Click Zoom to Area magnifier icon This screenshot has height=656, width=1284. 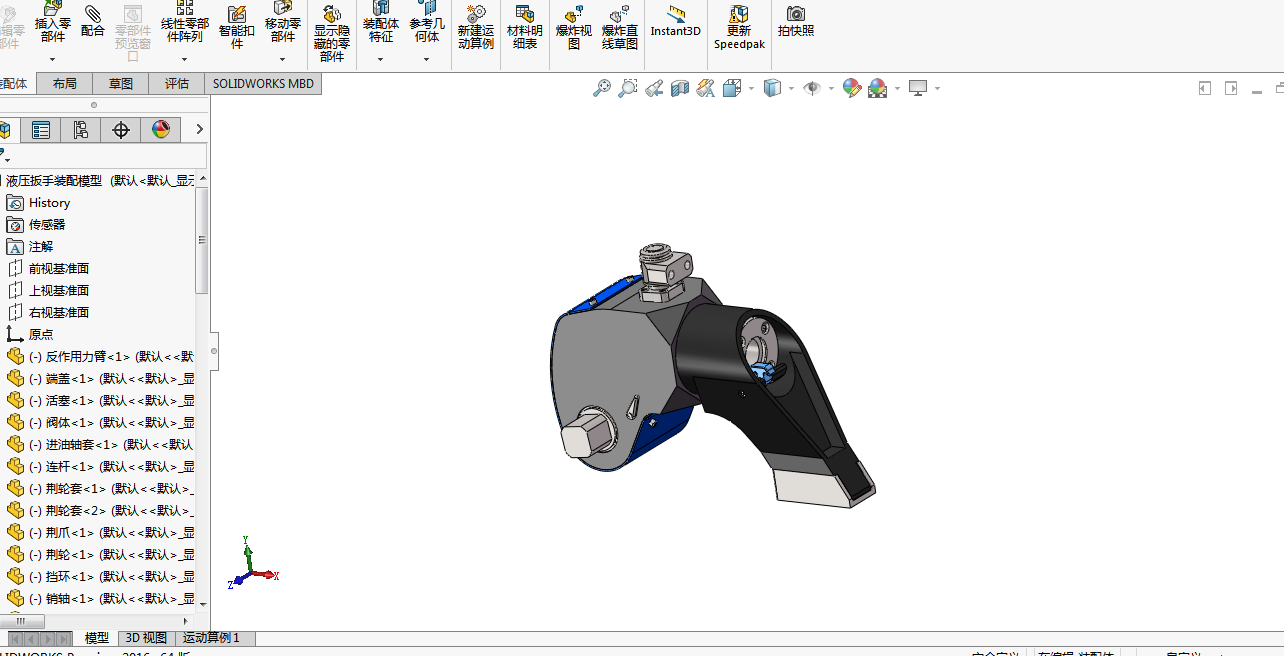(x=628, y=88)
